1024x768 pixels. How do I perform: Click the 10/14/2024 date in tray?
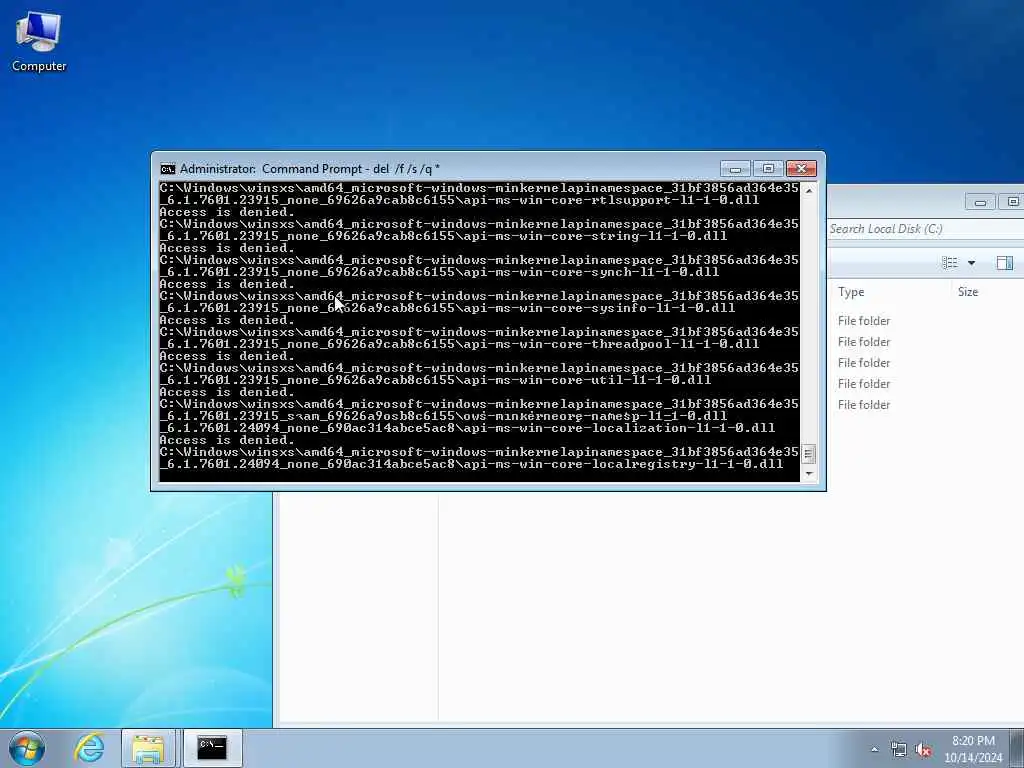(x=973, y=758)
